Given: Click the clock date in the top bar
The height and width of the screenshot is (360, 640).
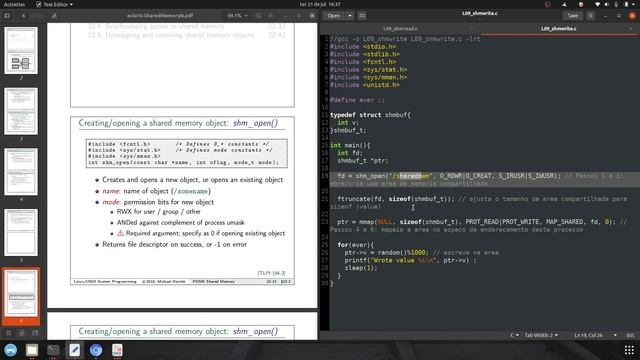Looking at the screenshot, I should 320,4.
